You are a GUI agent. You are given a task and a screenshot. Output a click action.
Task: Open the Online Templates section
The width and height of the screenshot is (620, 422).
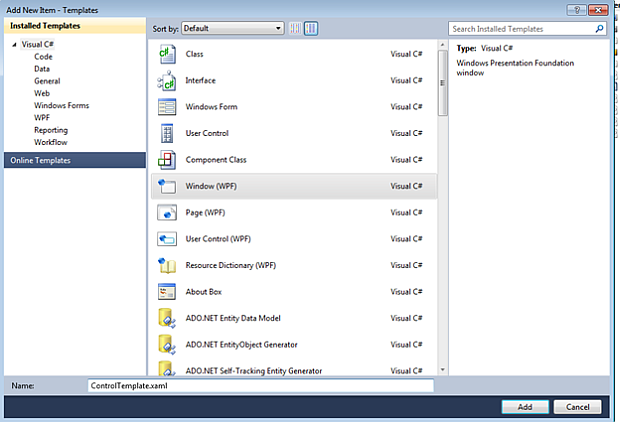click(x=75, y=160)
